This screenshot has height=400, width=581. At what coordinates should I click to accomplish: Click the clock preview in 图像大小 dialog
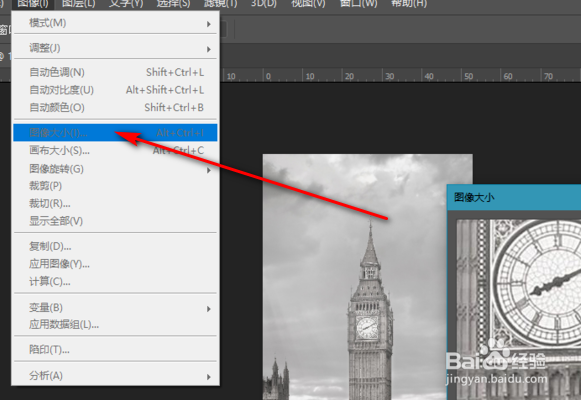click(x=519, y=309)
